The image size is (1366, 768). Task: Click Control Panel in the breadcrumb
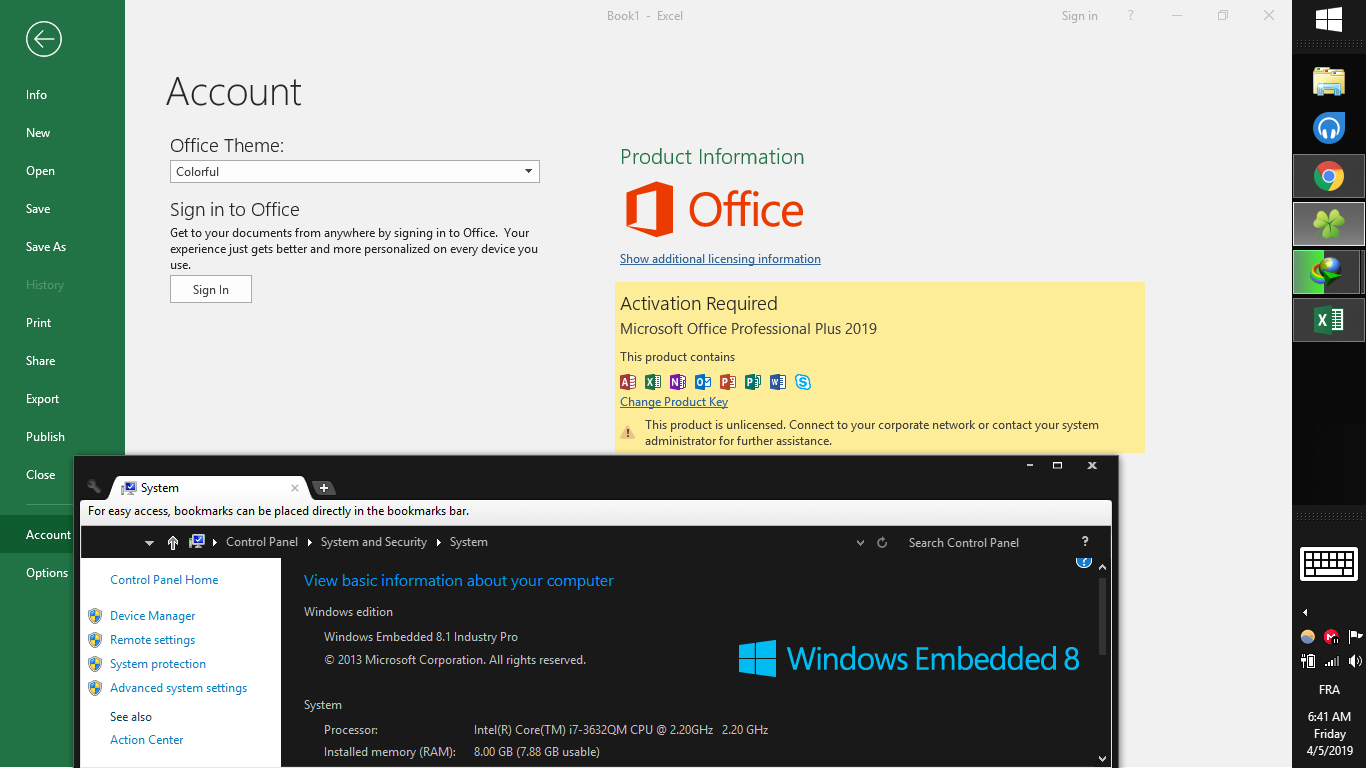(262, 542)
